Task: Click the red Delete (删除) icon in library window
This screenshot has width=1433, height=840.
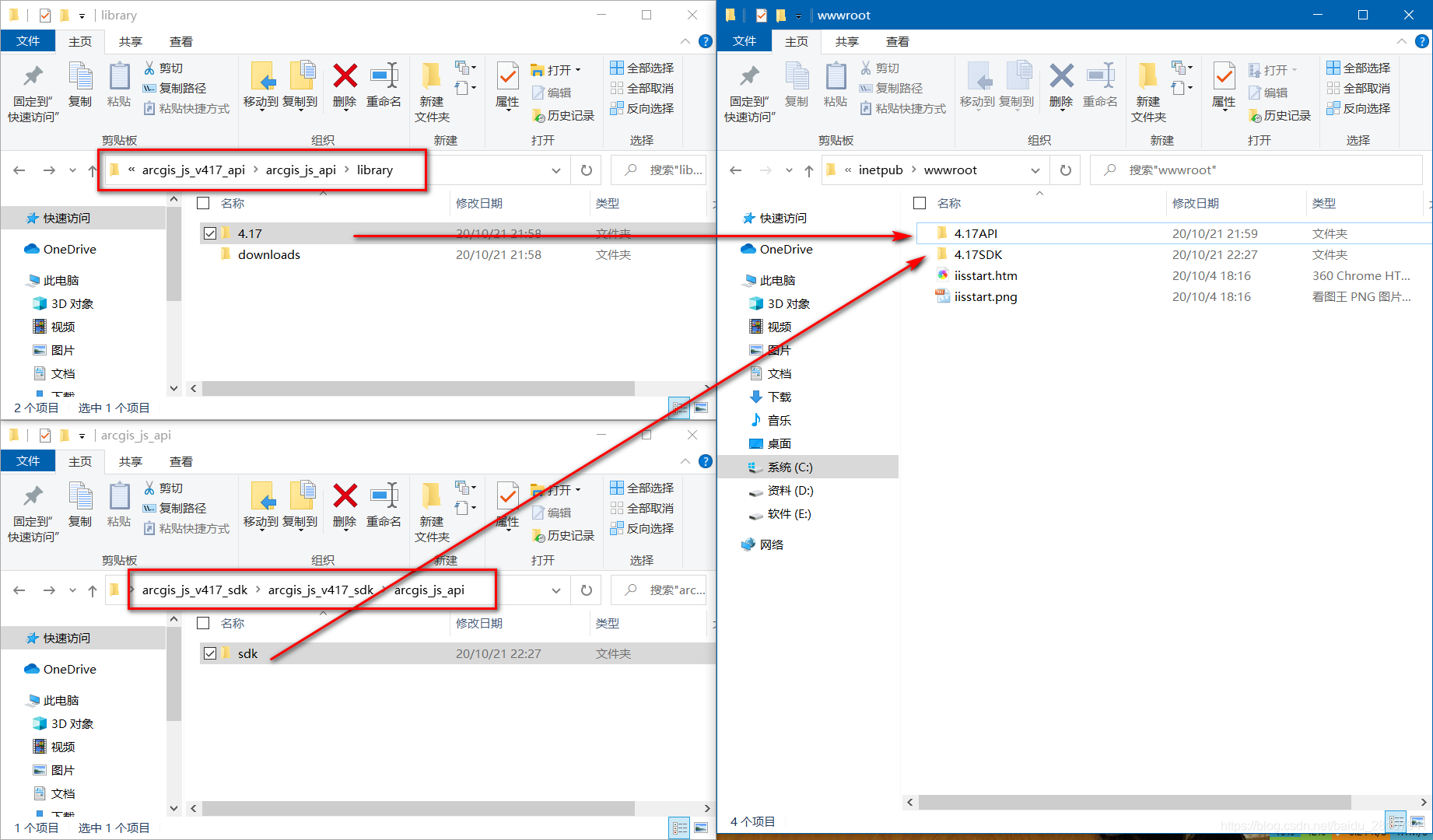Action: 345,76
